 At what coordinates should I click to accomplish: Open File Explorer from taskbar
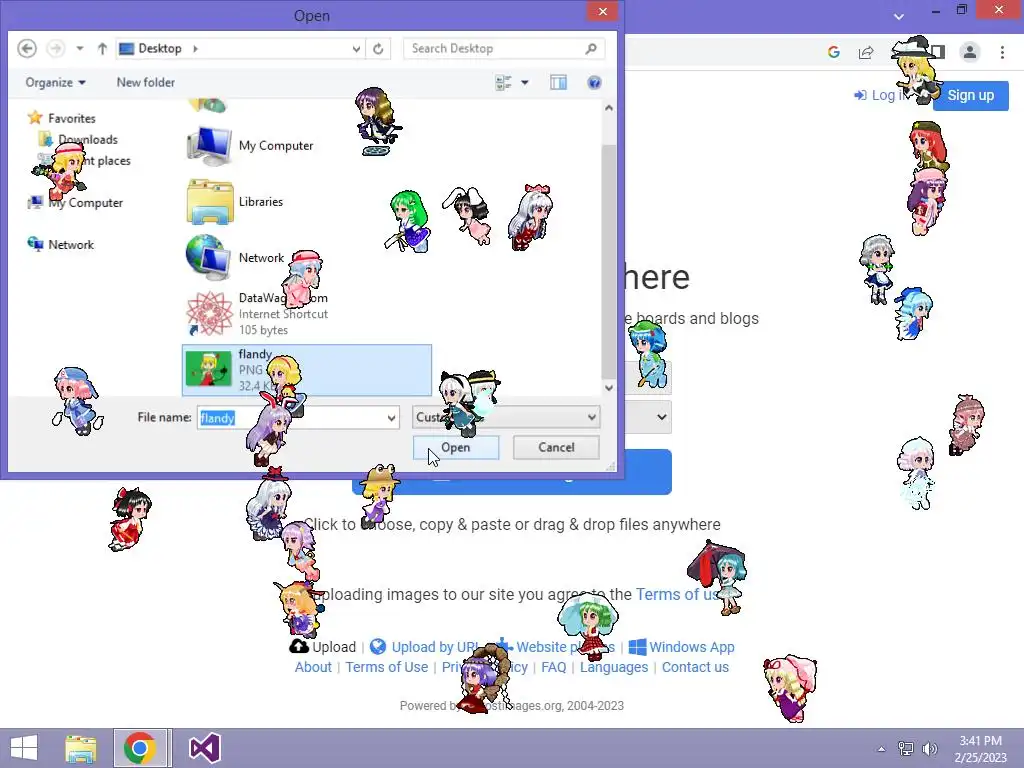(x=80, y=748)
